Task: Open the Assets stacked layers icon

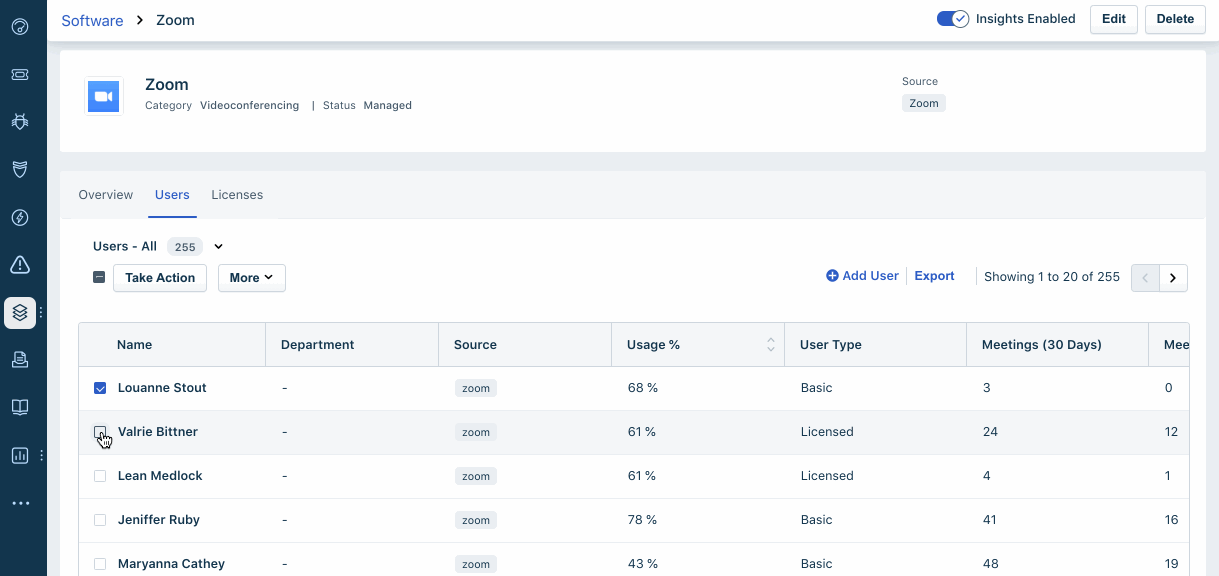Action: pos(20,313)
